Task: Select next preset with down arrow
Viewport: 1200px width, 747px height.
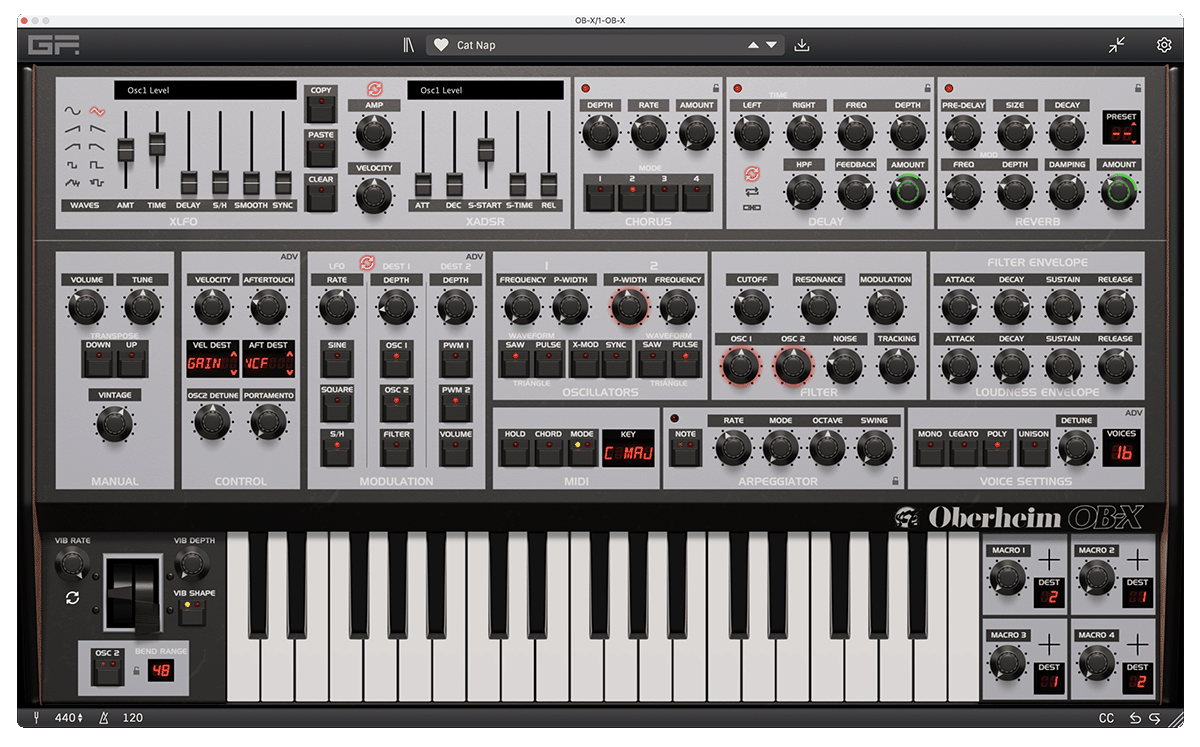Action: coord(771,45)
